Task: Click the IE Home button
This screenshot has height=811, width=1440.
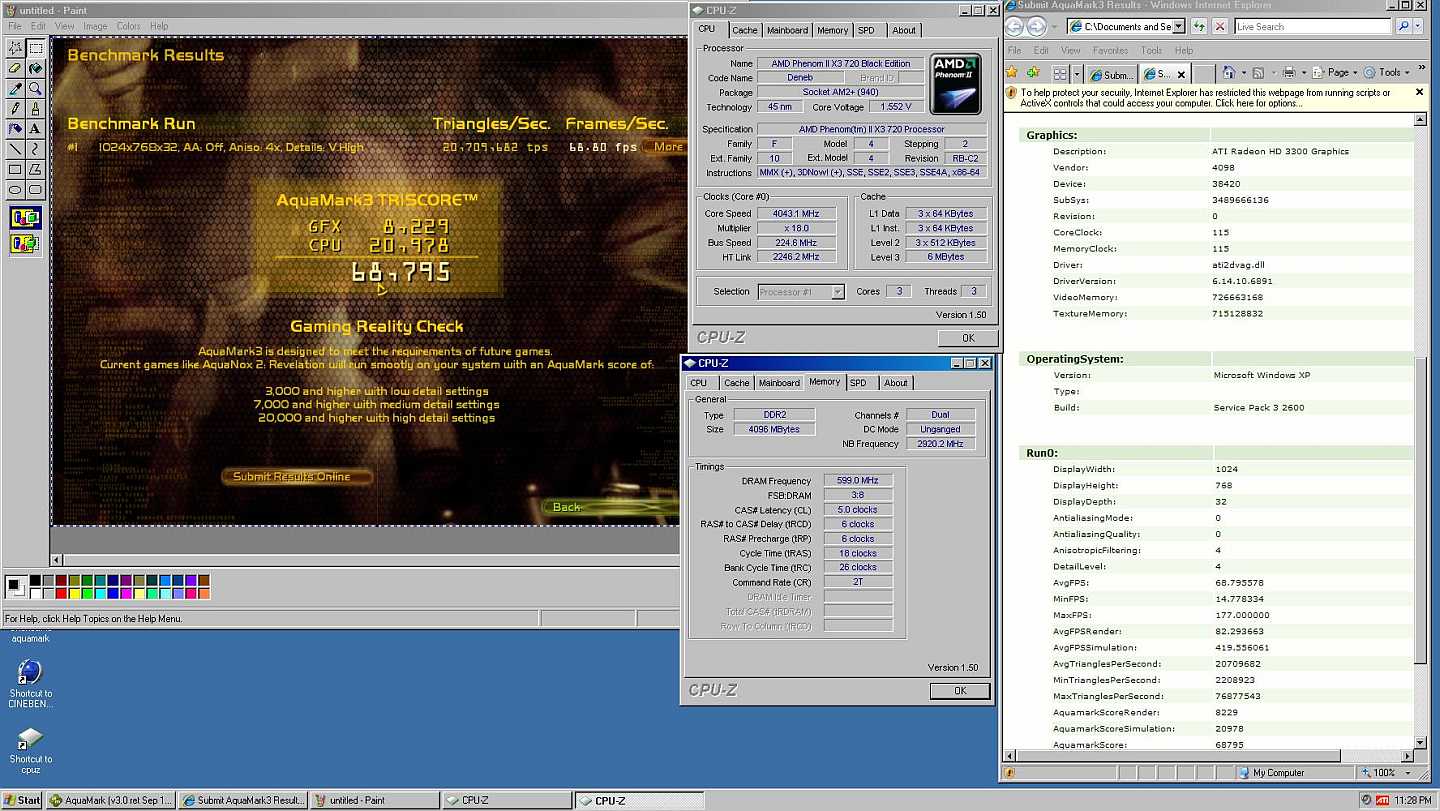Action: coord(1227,72)
